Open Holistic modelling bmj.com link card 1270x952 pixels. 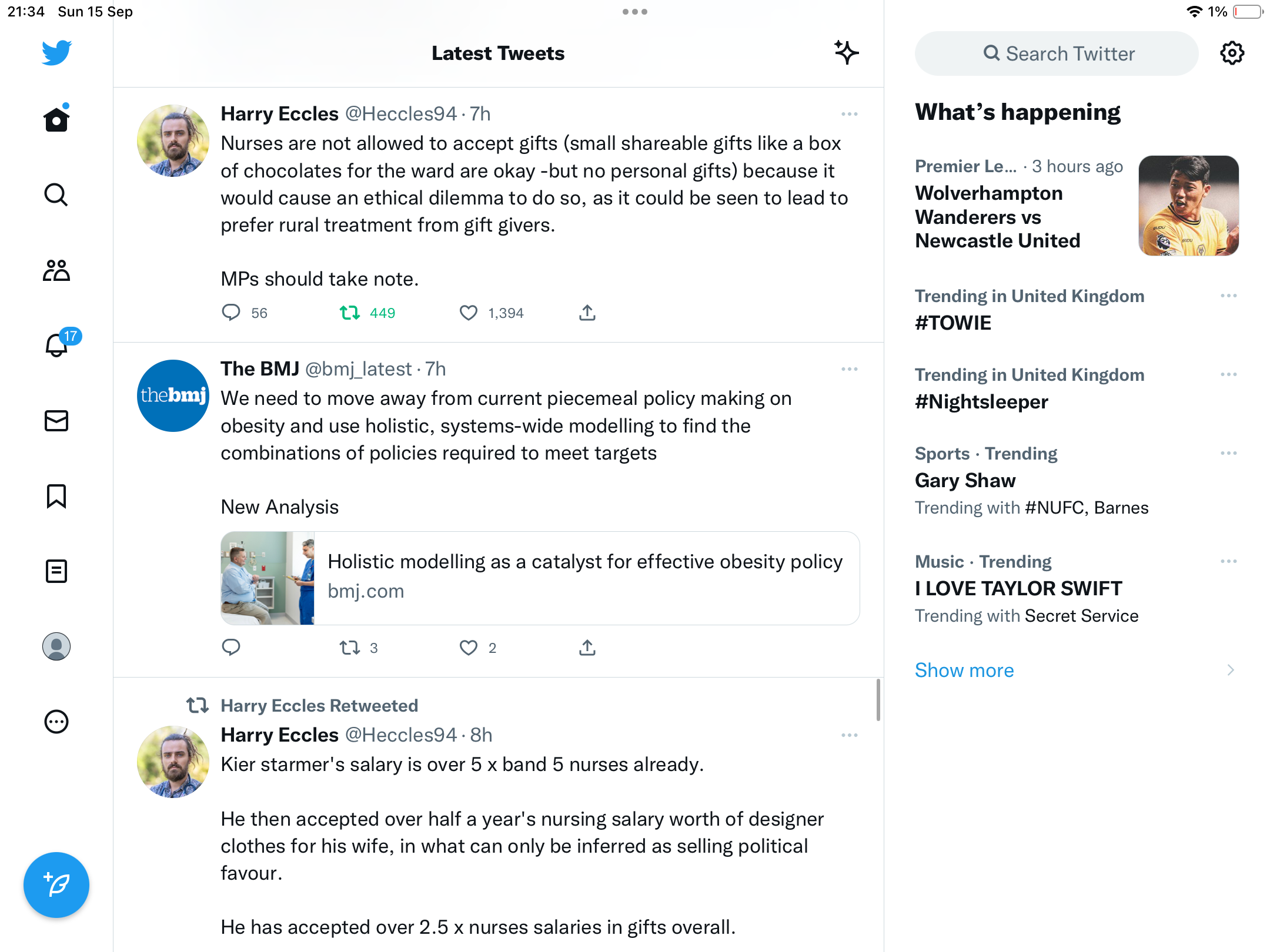(x=540, y=578)
